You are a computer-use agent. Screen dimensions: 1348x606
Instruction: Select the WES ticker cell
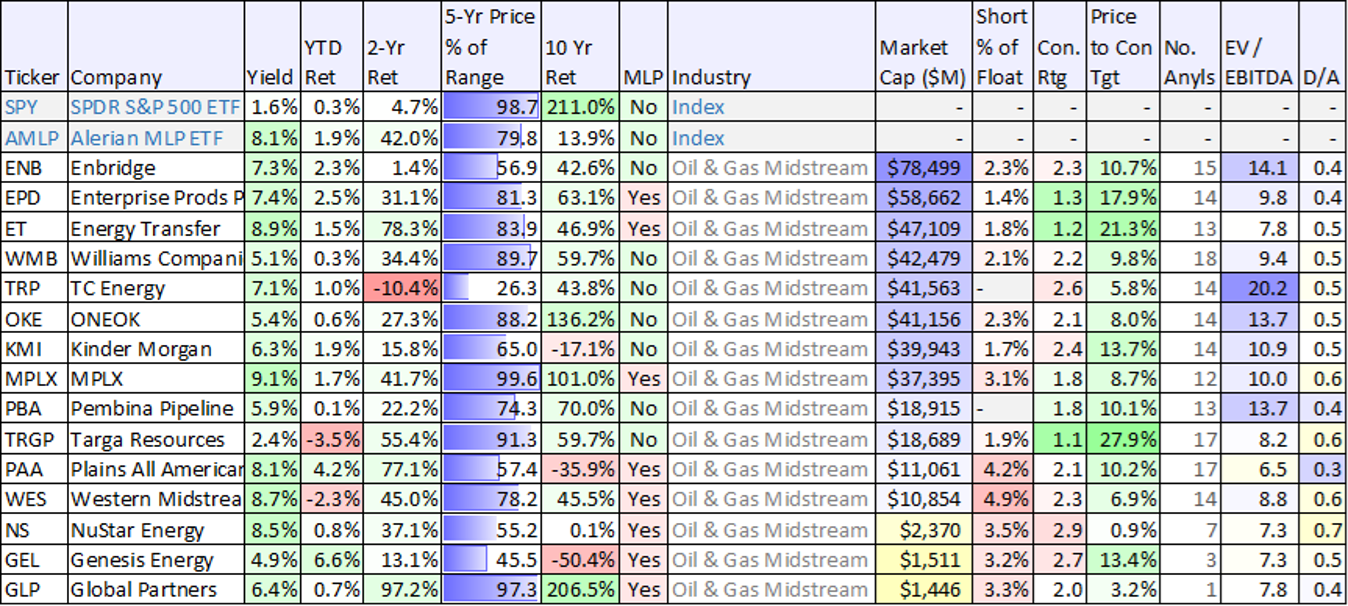[x=35, y=499]
